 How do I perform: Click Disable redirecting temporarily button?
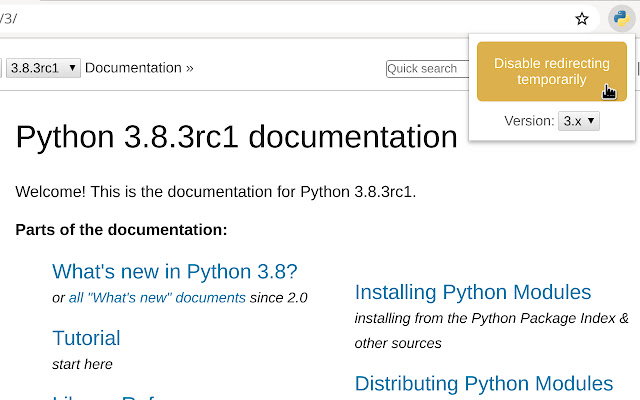(552, 71)
